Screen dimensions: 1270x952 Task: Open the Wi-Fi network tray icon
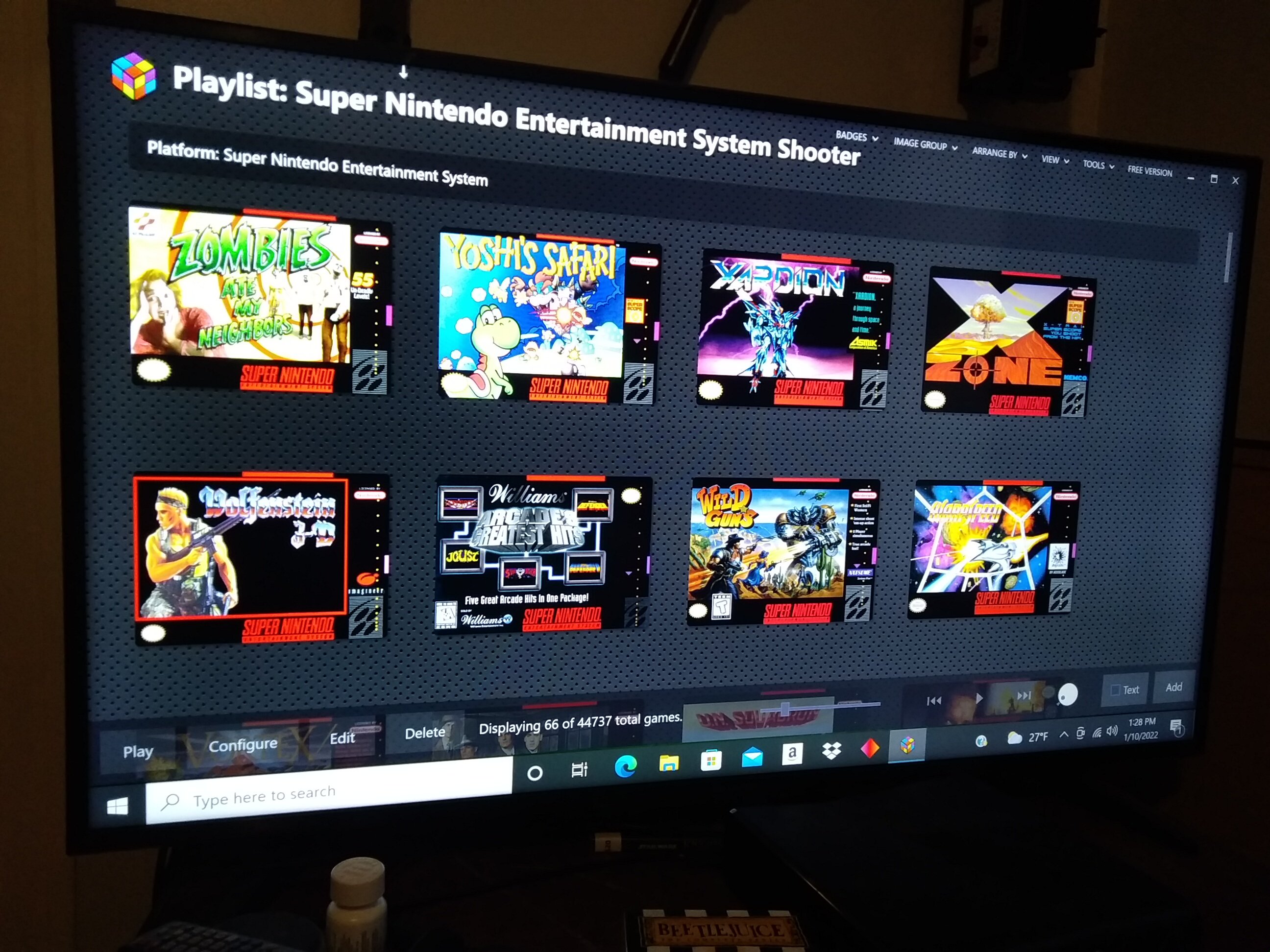1097,732
